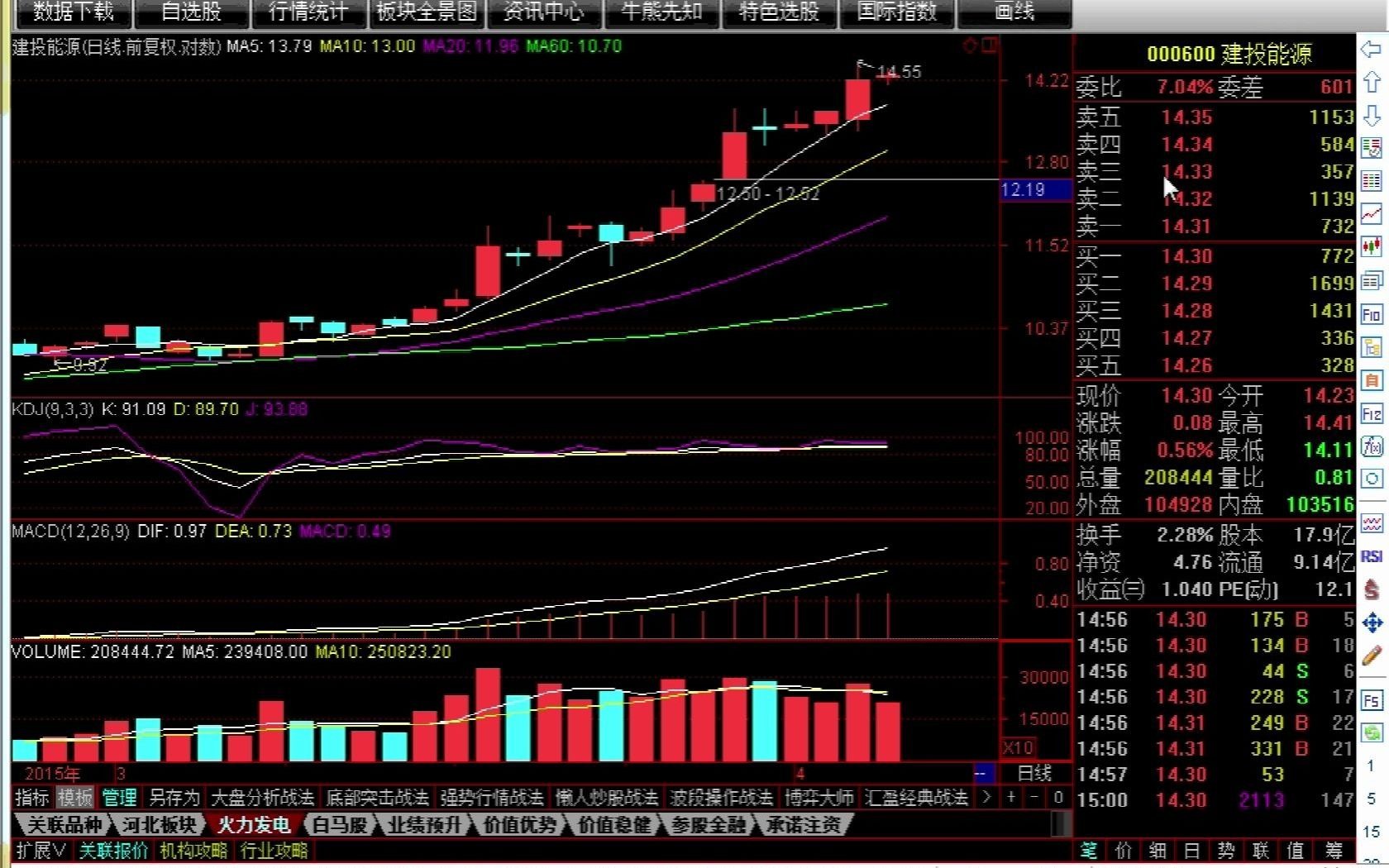Viewport: 1389px width, 868px height.
Task: Open the 板块全景图 menu
Action: click(427, 12)
